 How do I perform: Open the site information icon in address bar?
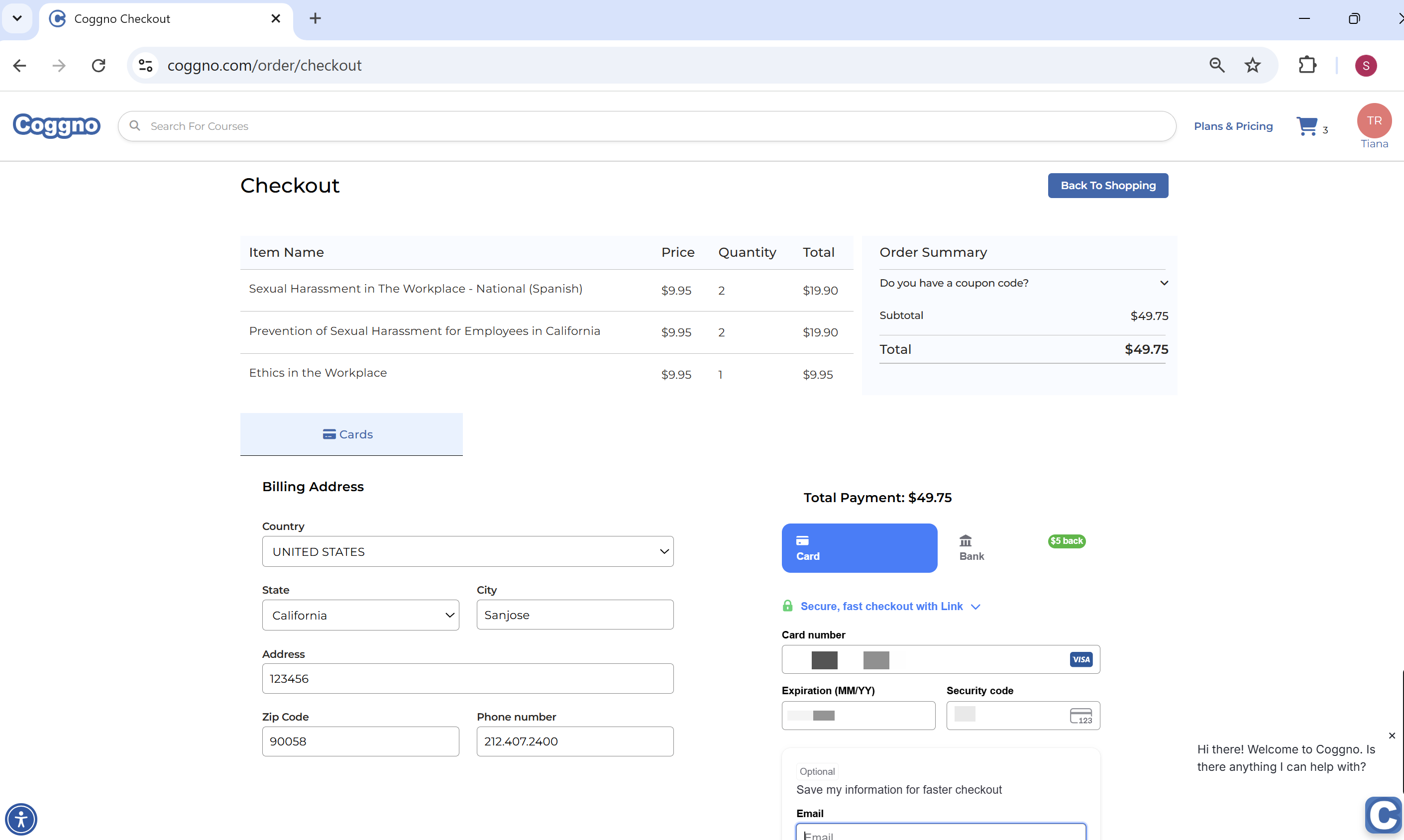145,66
